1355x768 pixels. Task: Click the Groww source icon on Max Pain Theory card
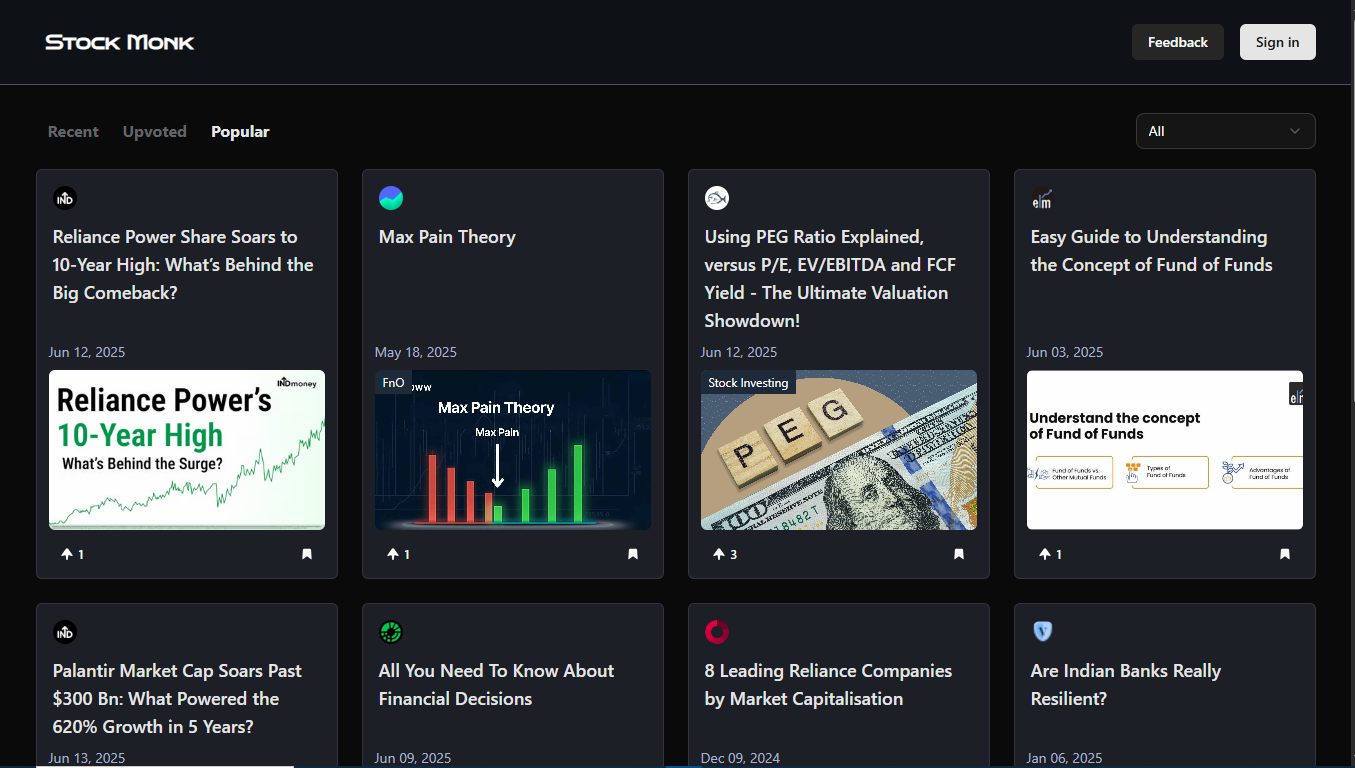point(391,198)
